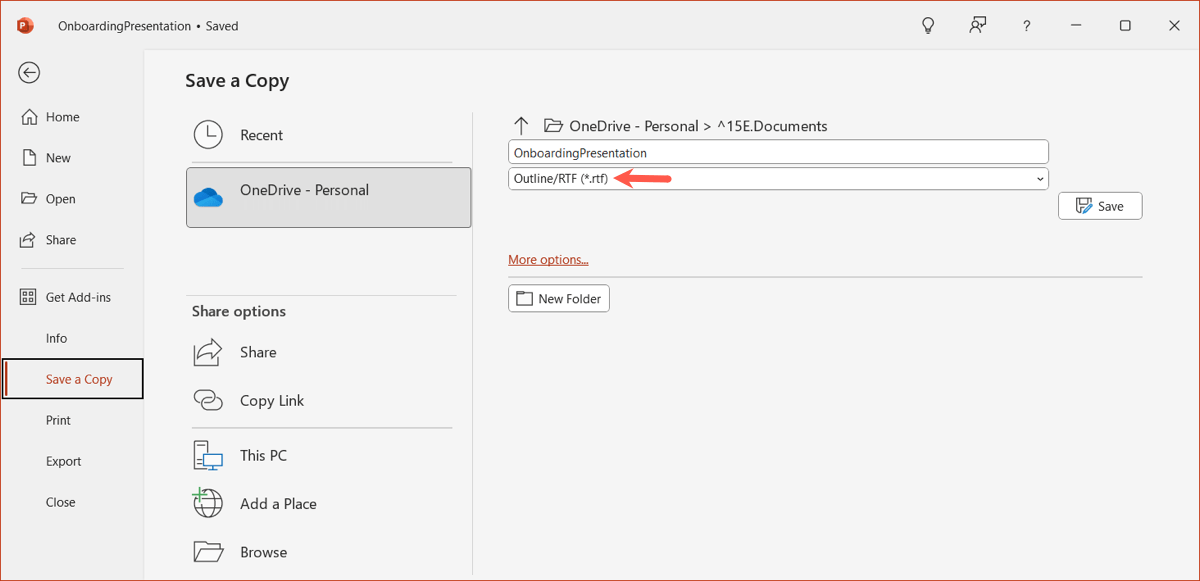Open the More options link
This screenshot has height=581, width=1200.
548,260
